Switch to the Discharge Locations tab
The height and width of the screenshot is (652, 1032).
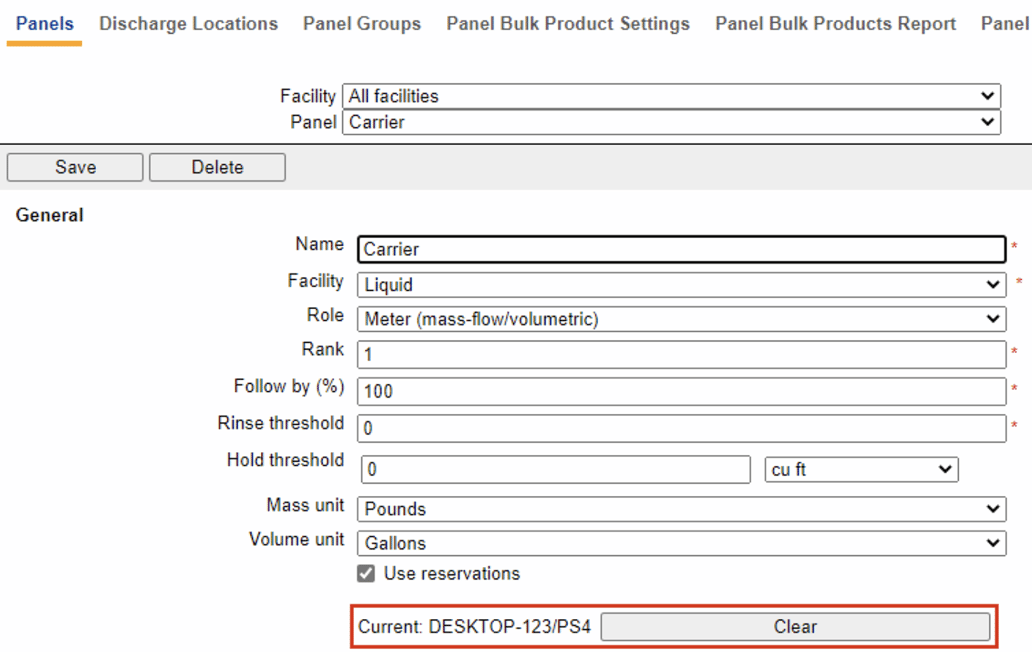pos(187,23)
